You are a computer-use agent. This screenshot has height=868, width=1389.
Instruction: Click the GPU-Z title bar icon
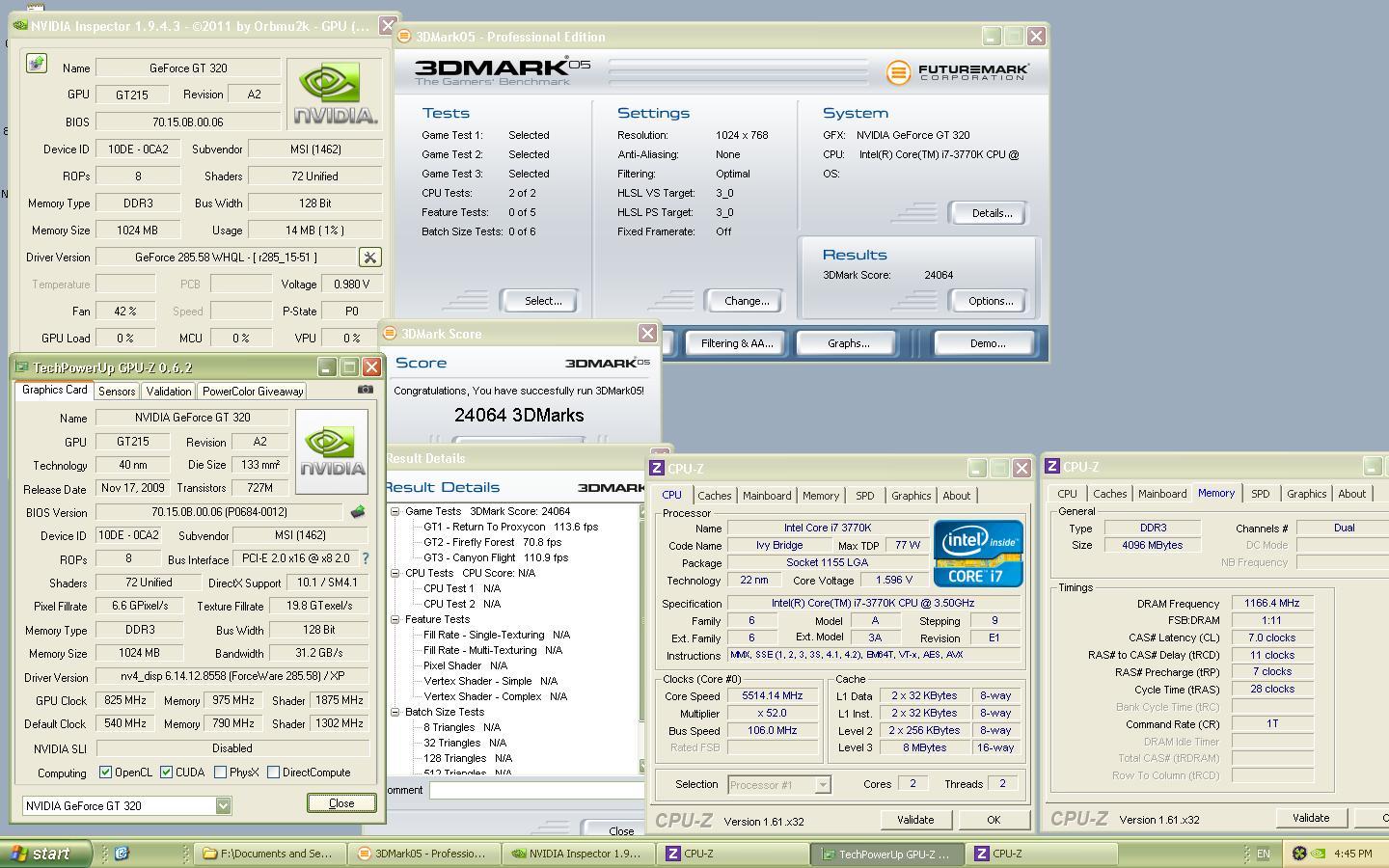[x=21, y=367]
